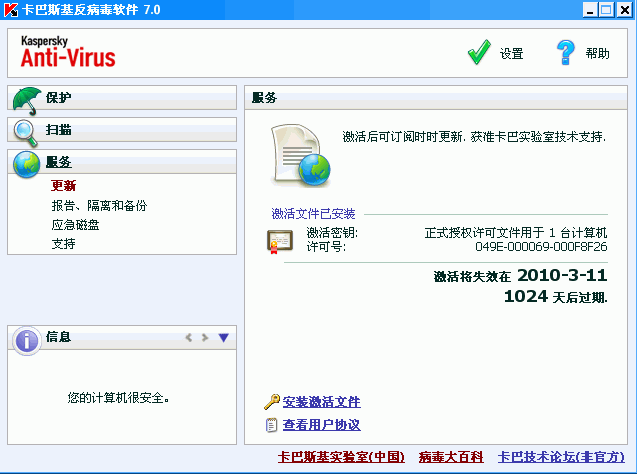Minimize the Kaspersky window

(x=590, y=9)
